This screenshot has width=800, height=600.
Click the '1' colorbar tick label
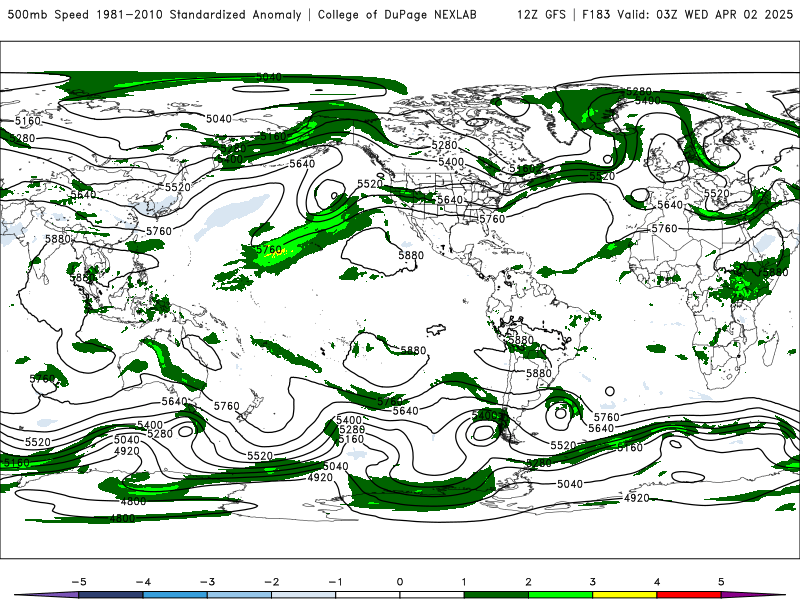464,582
